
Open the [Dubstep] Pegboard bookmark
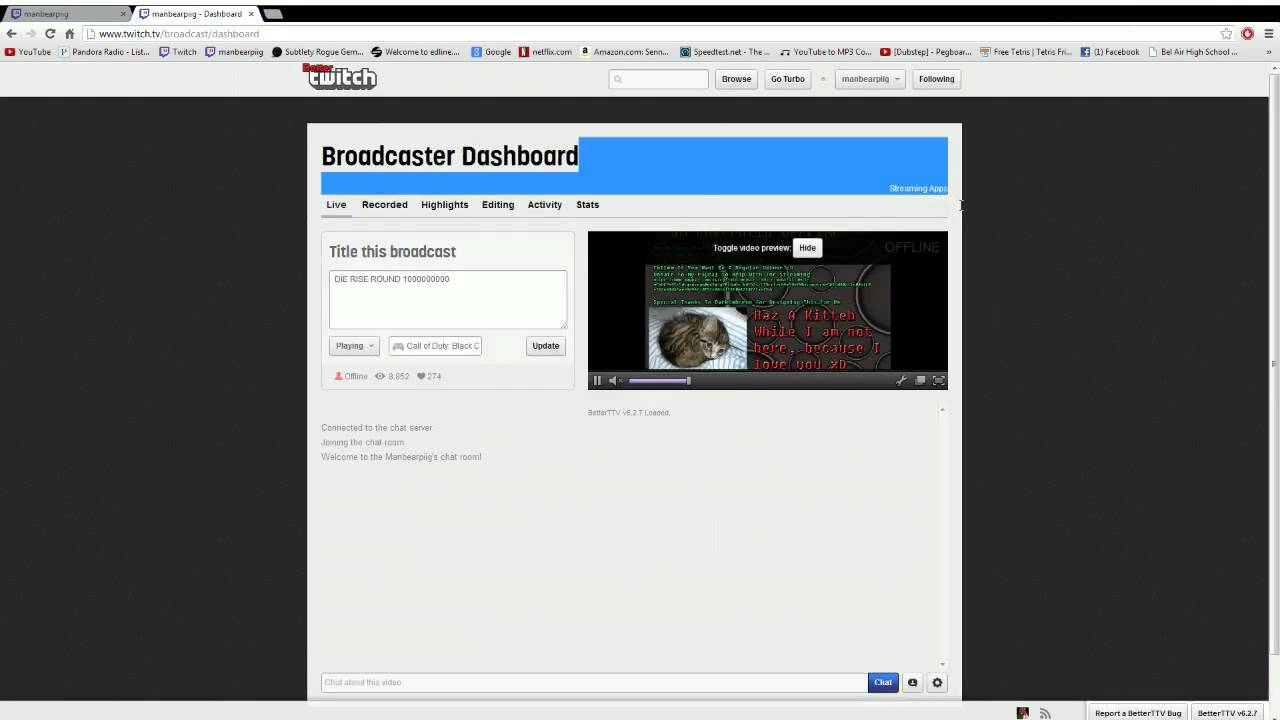pos(926,52)
